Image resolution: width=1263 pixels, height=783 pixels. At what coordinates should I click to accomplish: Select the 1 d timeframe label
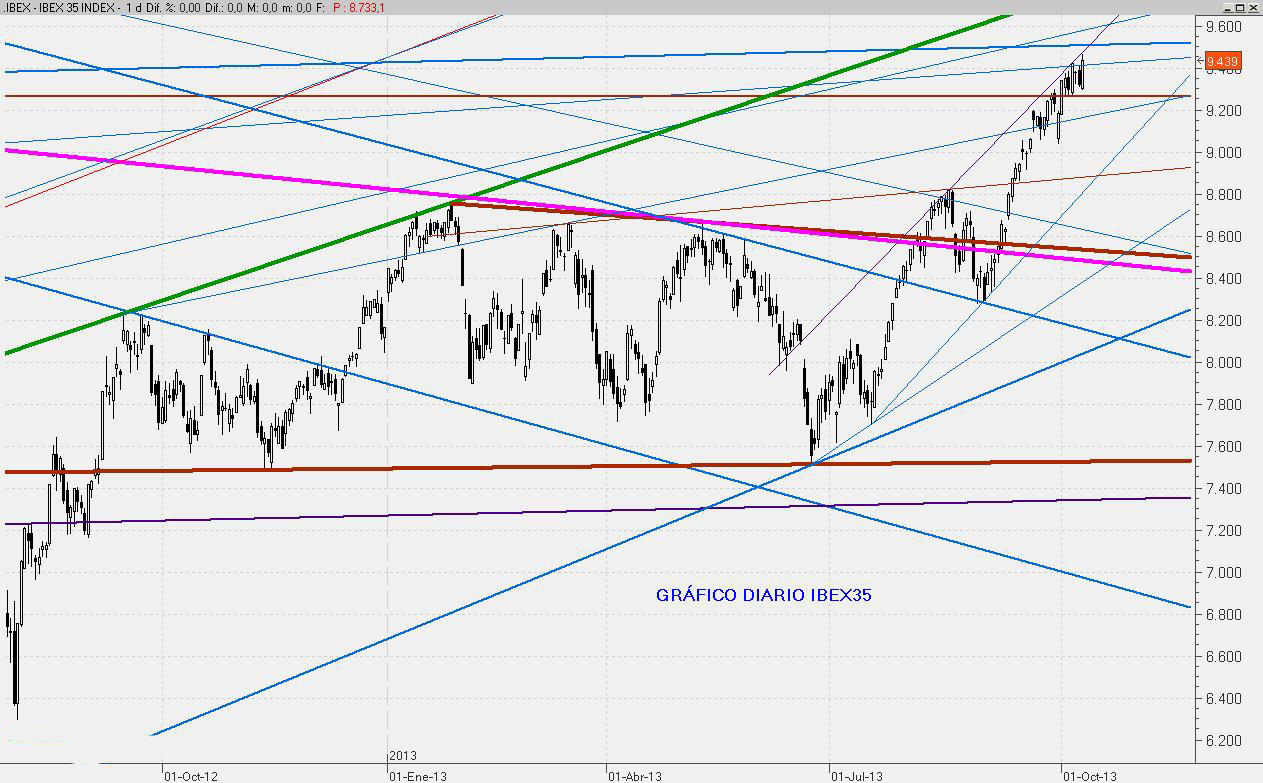[x=132, y=8]
